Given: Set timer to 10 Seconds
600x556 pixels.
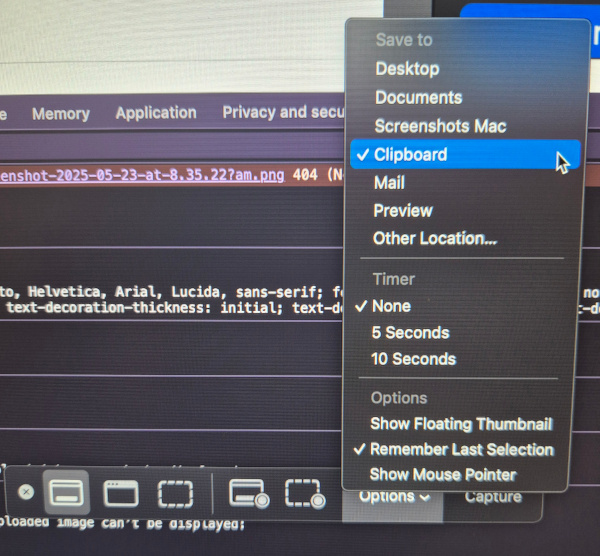Looking at the screenshot, I should pyautogui.click(x=414, y=359).
